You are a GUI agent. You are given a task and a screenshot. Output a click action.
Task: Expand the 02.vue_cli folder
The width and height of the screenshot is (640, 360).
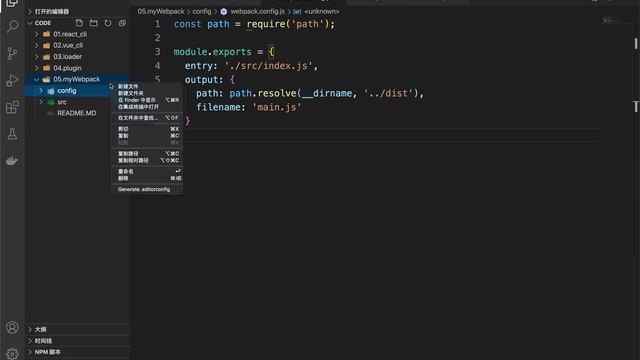(37, 45)
